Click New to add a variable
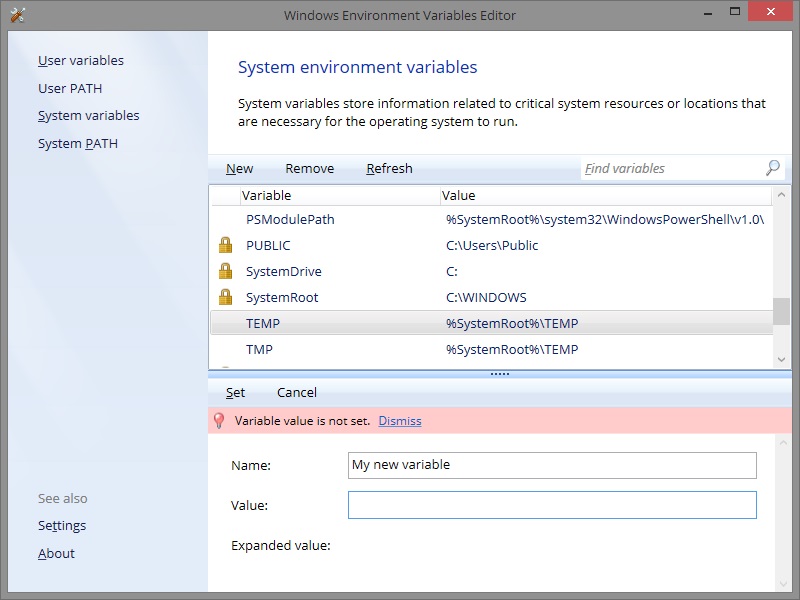The image size is (800, 600). point(239,168)
